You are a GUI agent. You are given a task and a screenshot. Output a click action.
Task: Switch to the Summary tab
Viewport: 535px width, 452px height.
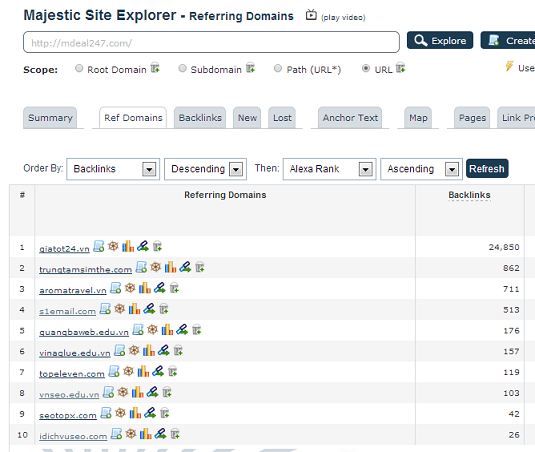[50, 118]
